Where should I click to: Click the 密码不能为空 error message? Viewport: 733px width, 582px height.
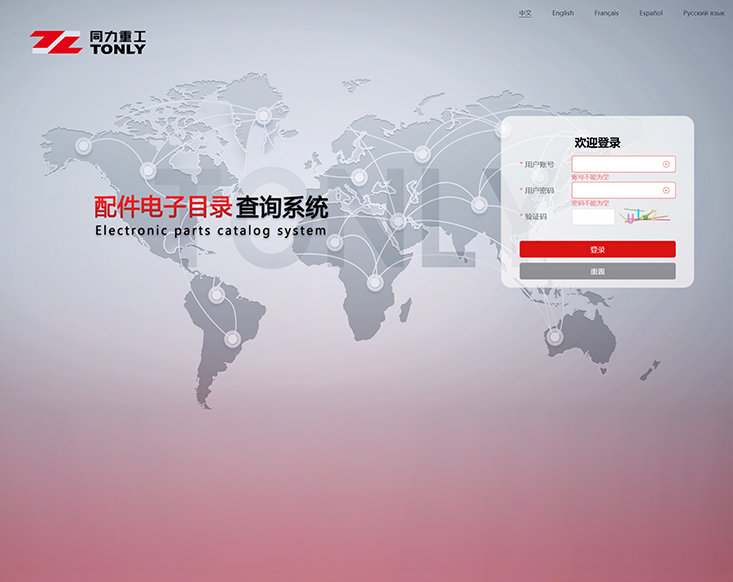pyautogui.click(x=590, y=203)
